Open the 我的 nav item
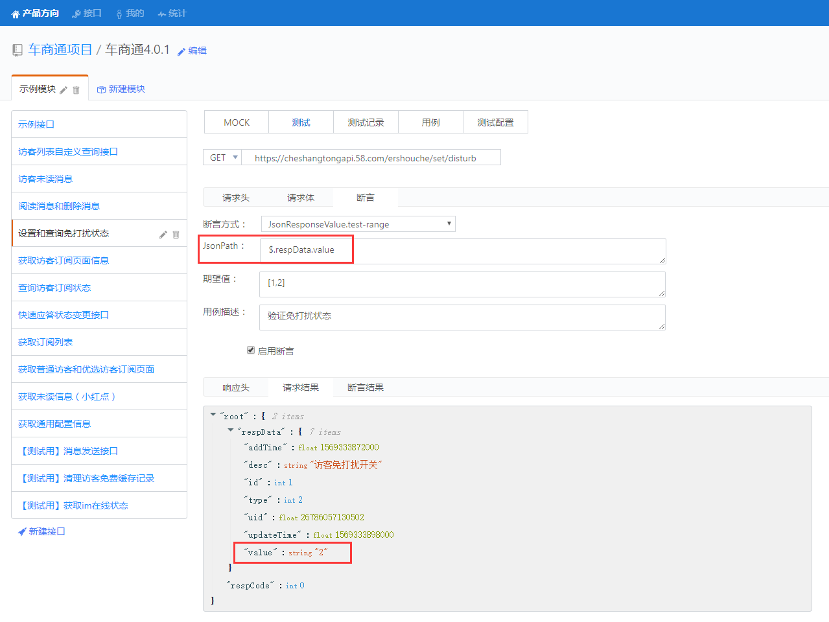Image resolution: width=829 pixels, height=622 pixels. pyautogui.click(x=130, y=13)
